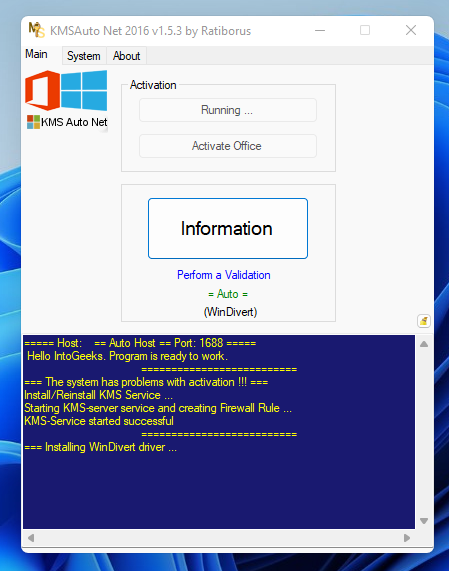The width and height of the screenshot is (449, 571).
Task: Click the Microsoft flag beside KMS Auto Net
Action: click(33, 122)
